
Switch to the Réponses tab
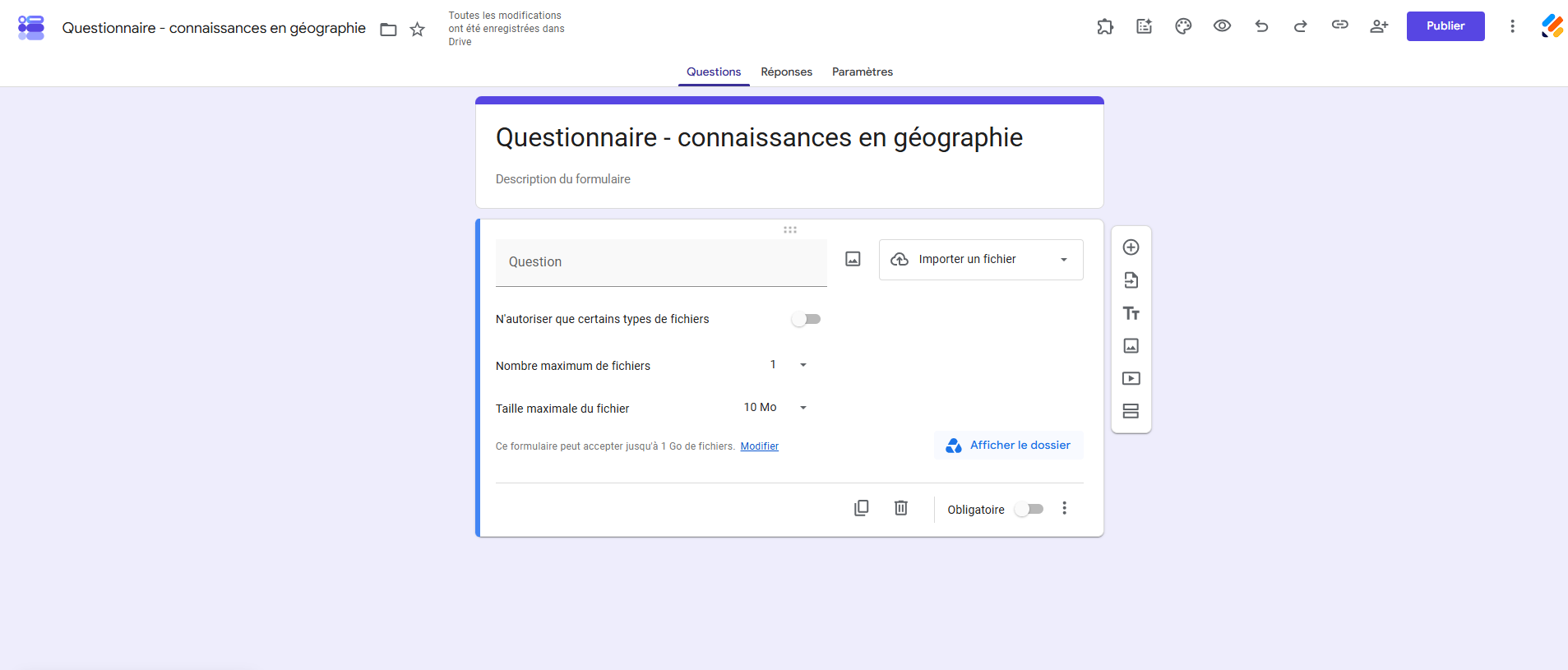(x=787, y=72)
